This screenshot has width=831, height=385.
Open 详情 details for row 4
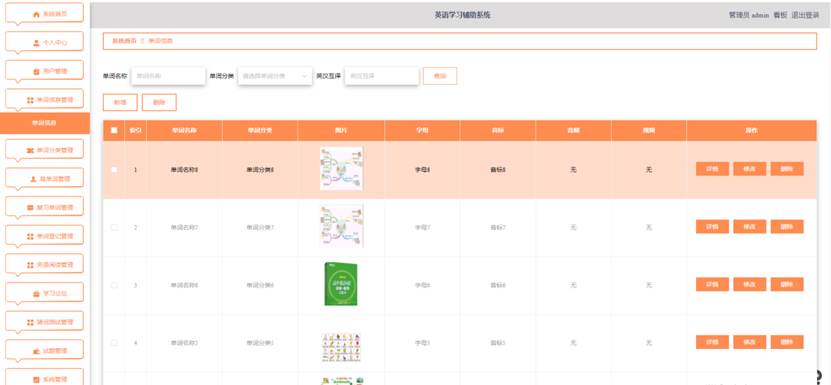[712, 343]
